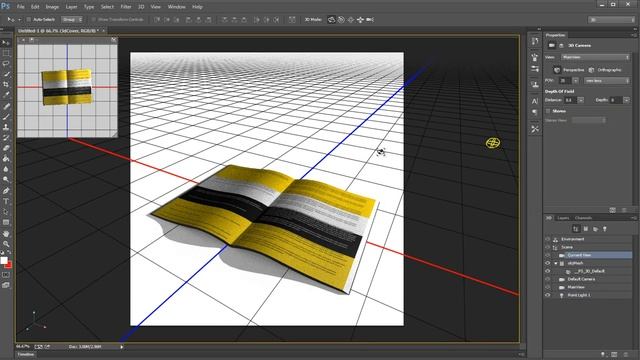Screen dimensions: 640x360
Task: Filter 3D panel by meshes
Action: point(585,229)
